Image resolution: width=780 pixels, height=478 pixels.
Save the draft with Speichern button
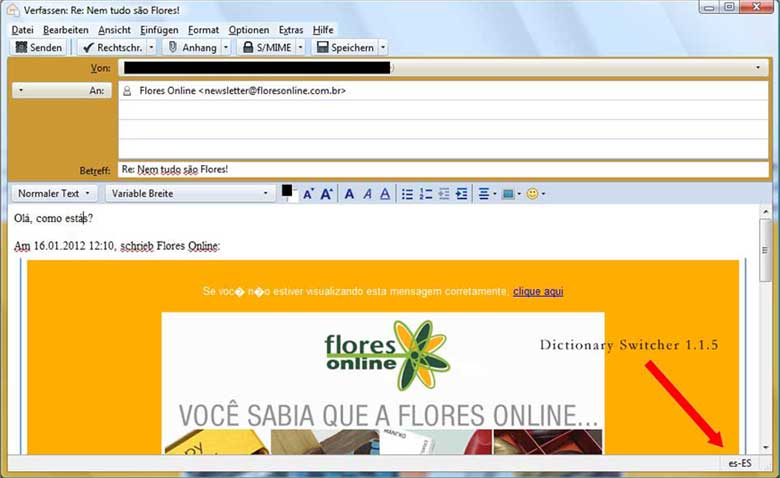coord(345,47)
